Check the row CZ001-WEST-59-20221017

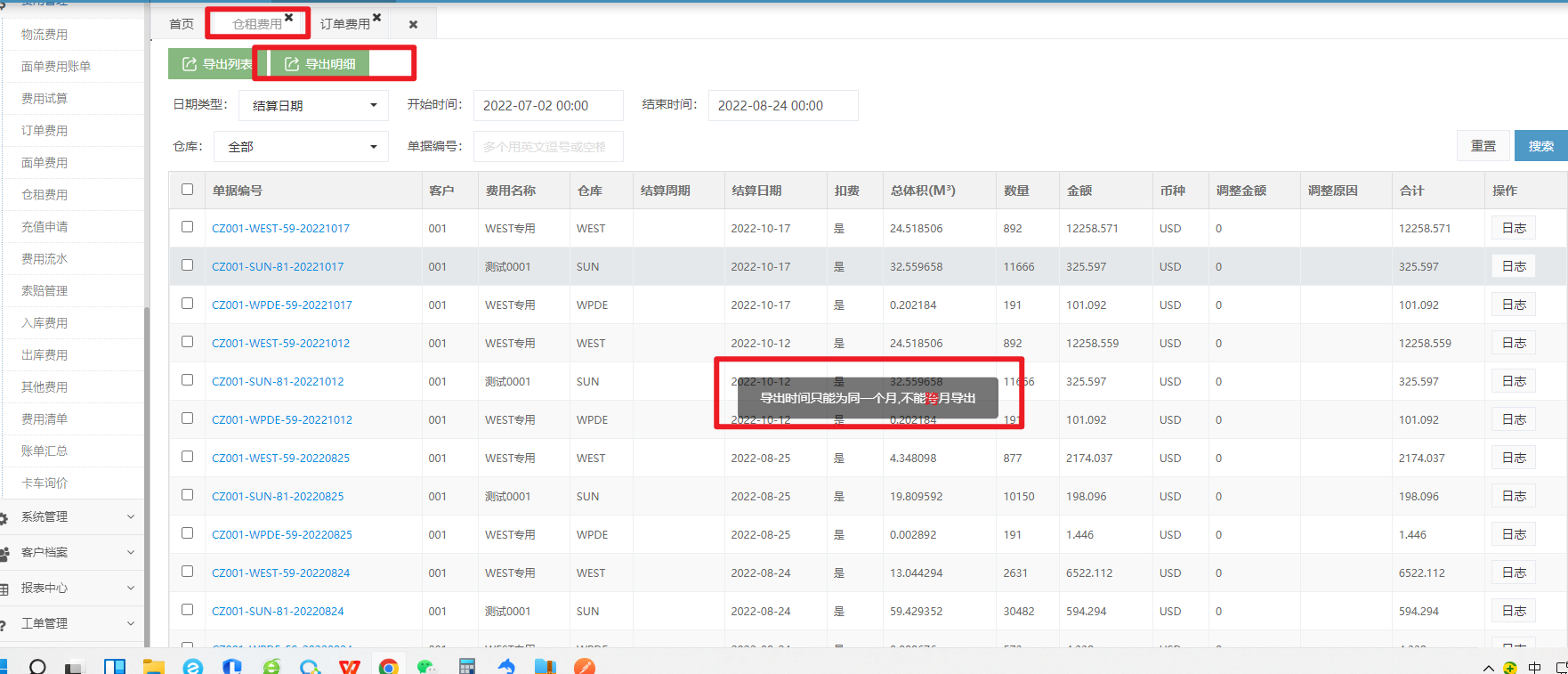[x=187, y=227]
